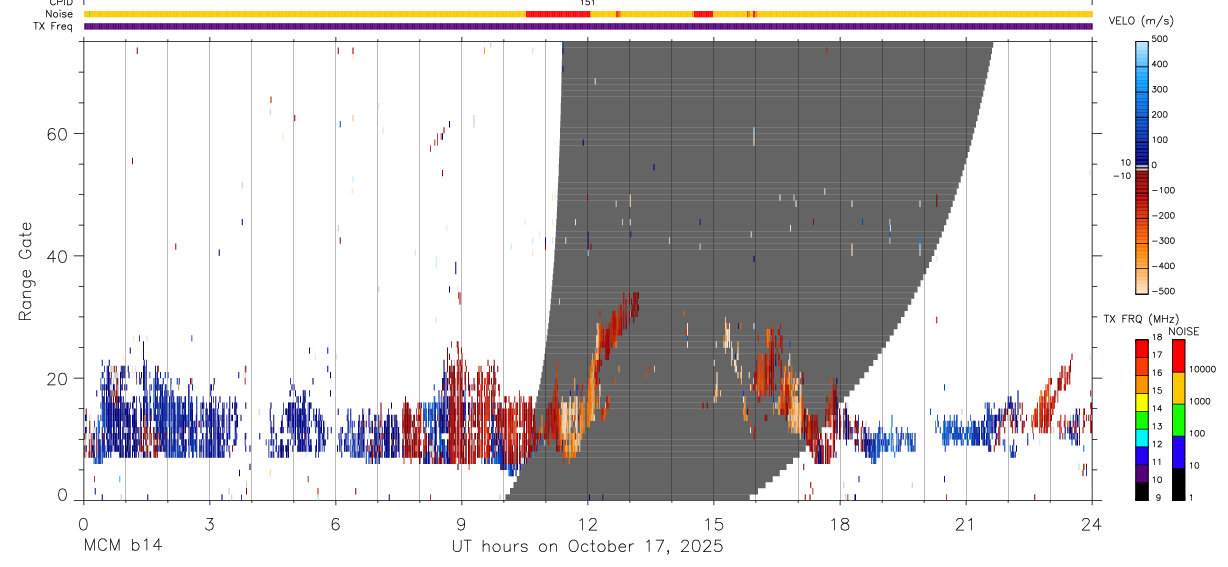The height and width of the screenshot is (567, 1228).
Task: Click x-axis tick label 24
Action: point(1092,523)
